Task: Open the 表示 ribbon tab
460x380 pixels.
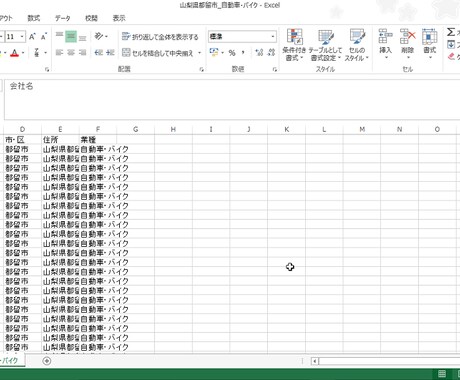Action: (x=119, y=18)
